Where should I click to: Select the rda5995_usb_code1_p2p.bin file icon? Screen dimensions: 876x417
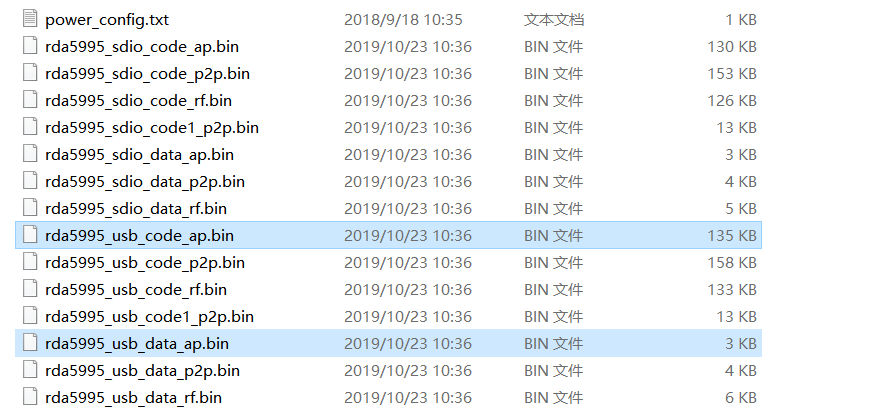click(x=30, y=316)
